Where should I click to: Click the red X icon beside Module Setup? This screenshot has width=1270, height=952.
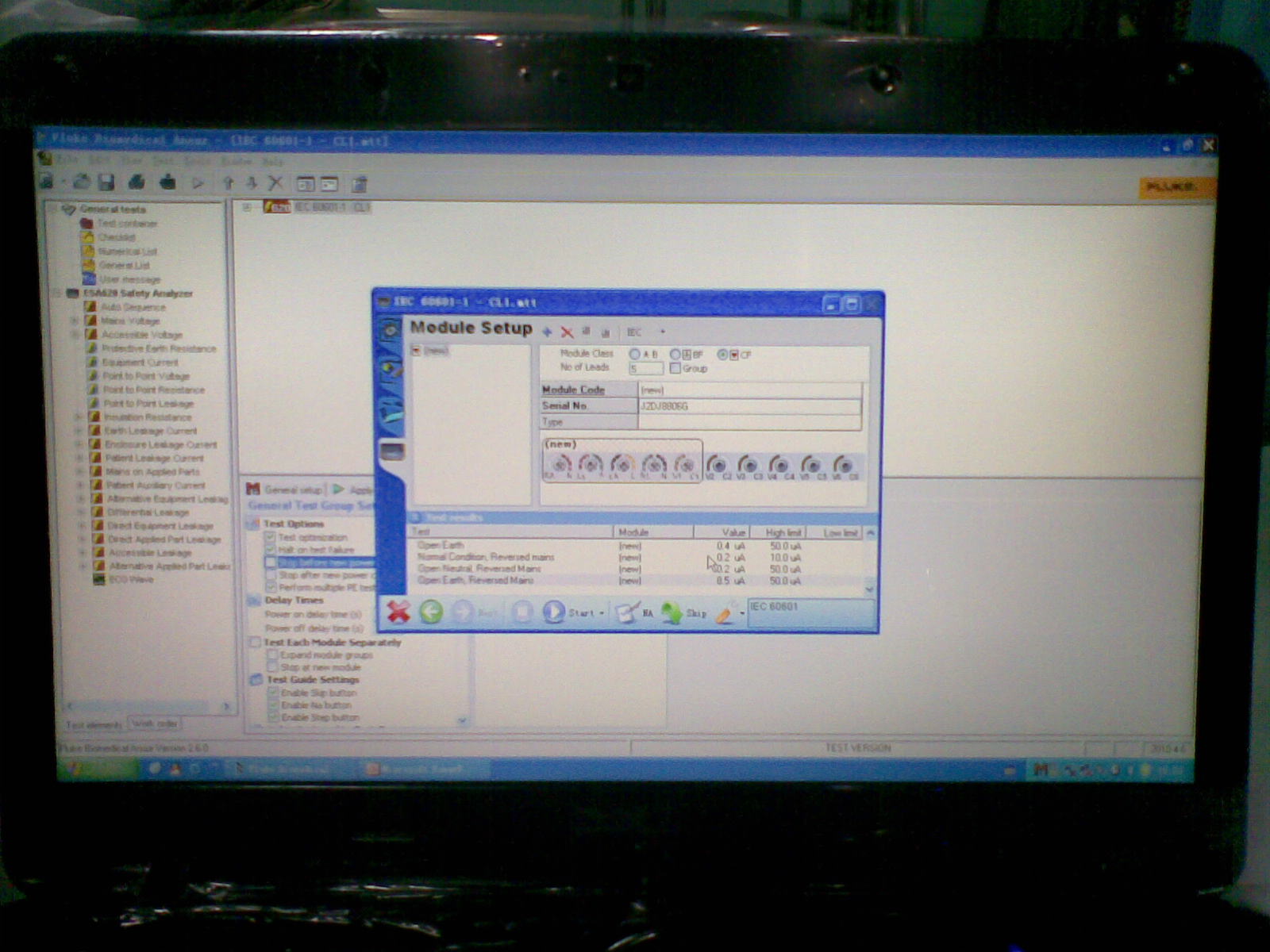(x=567, y=332)
